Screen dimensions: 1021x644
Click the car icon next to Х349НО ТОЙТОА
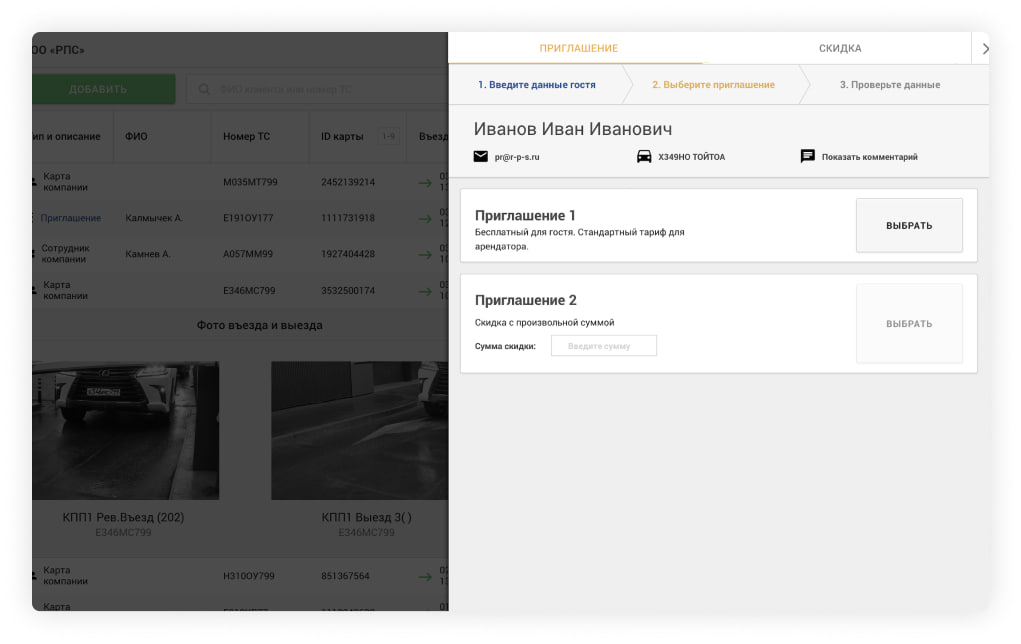tap(644, 157)
